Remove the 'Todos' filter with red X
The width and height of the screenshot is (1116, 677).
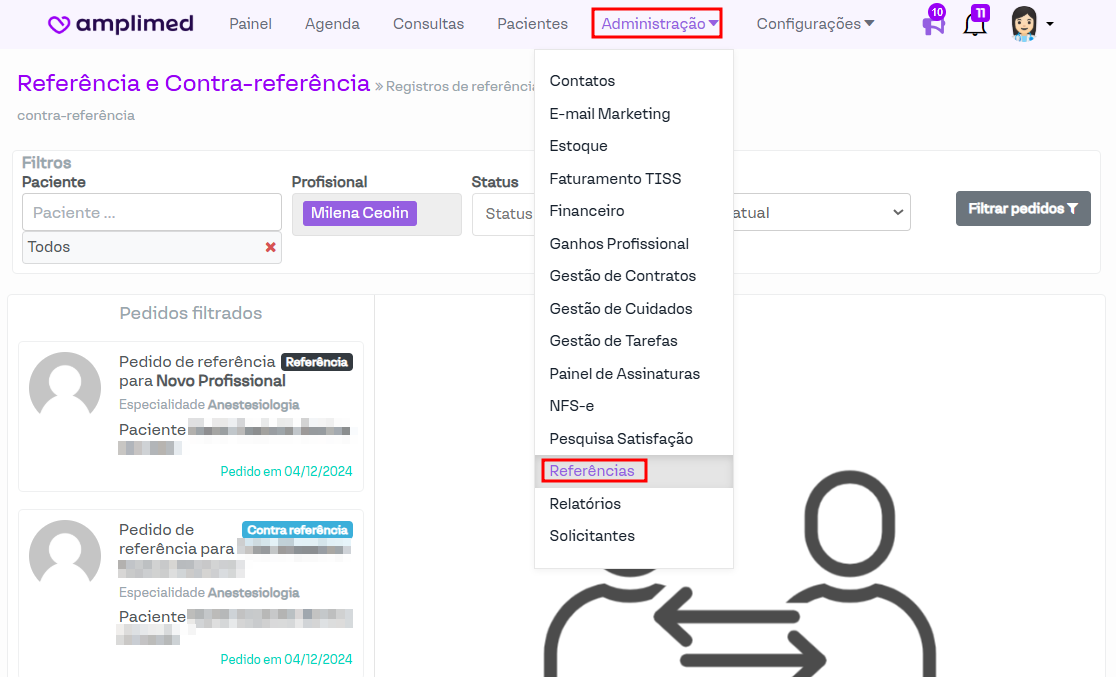point(270,247)
